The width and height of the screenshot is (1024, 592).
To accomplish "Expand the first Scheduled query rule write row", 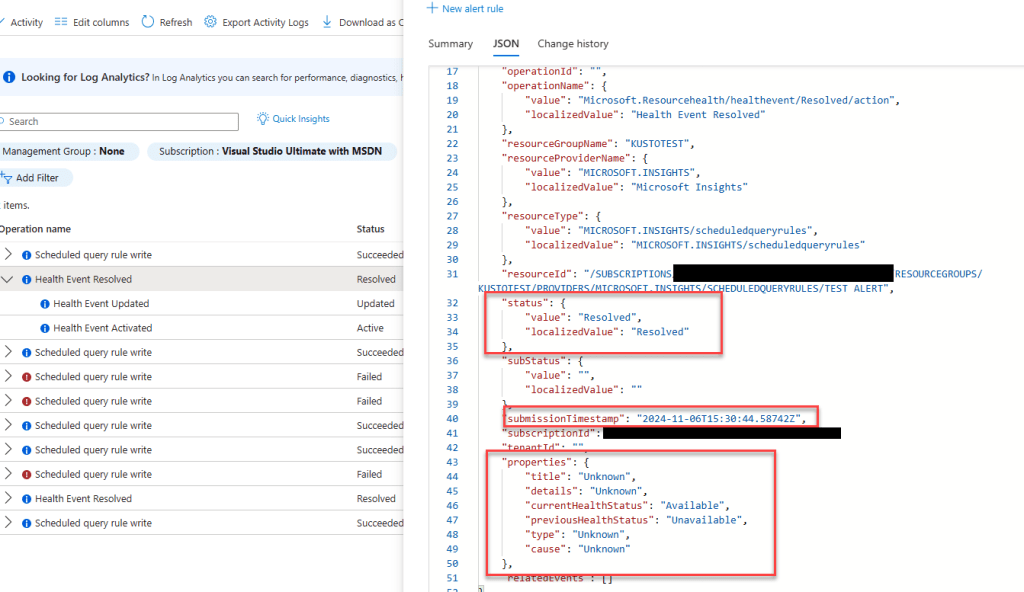I will click(x=8, y=255).
